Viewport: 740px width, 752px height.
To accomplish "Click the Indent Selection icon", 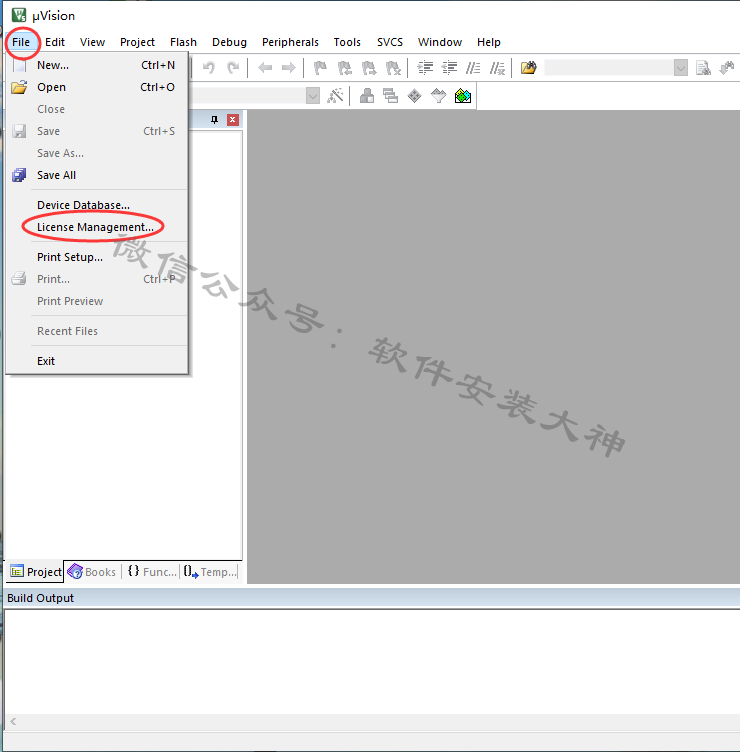I will point(425,68).
